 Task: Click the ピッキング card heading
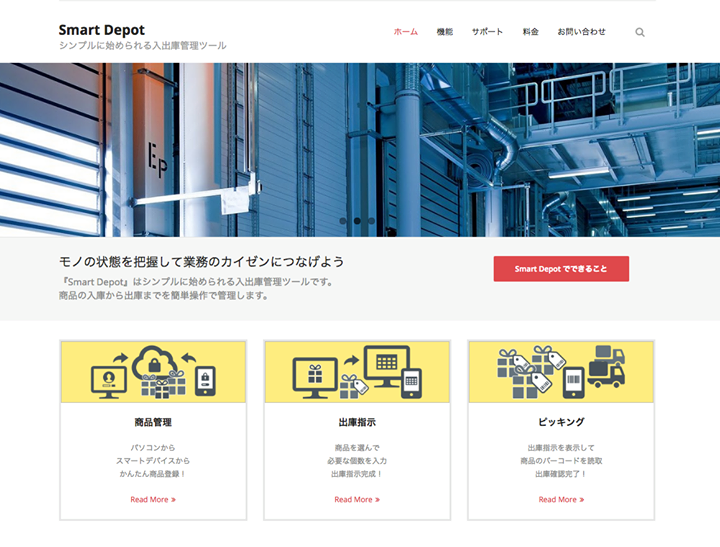(x=561, y=422)
